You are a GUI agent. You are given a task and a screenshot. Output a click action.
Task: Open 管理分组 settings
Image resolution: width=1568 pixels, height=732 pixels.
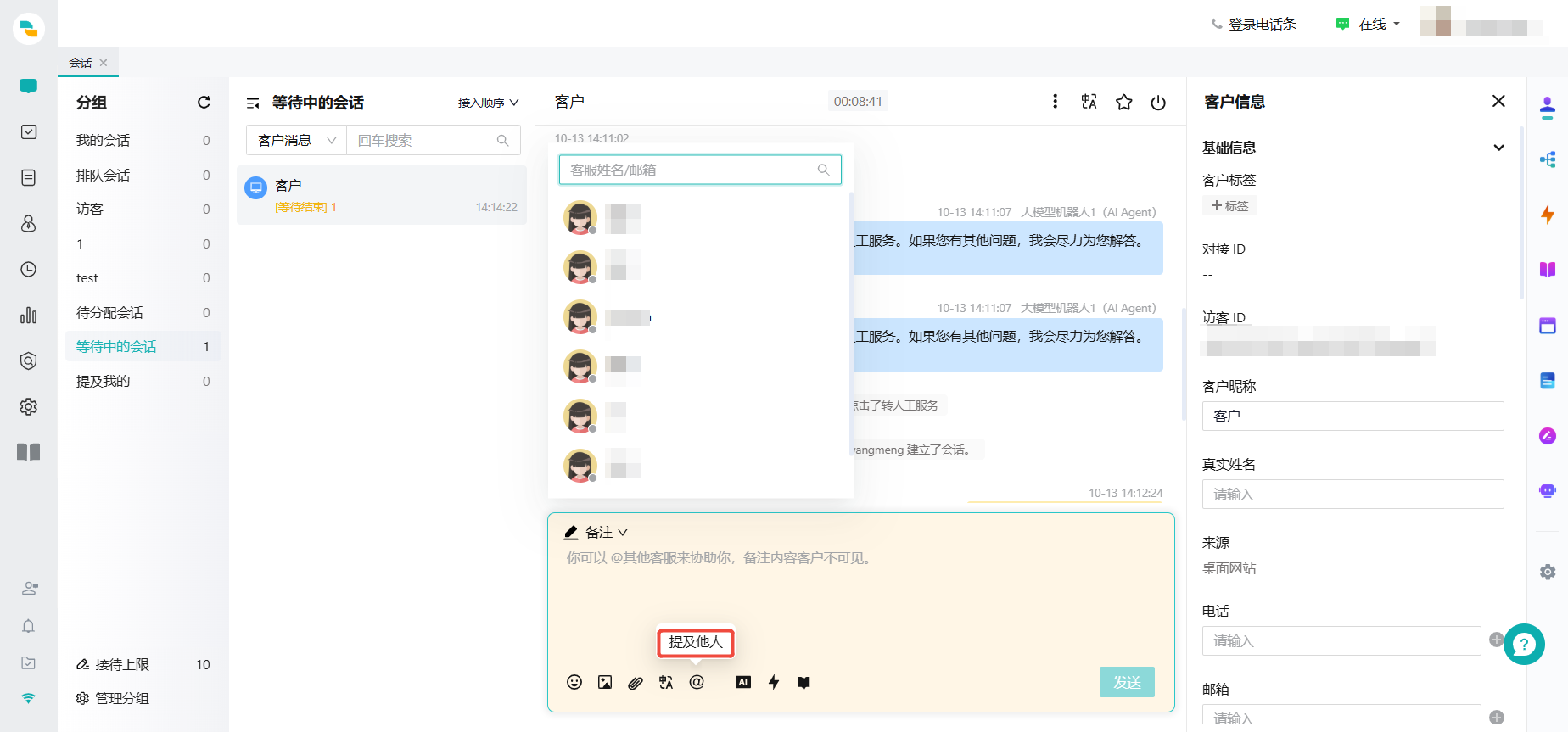[x=113, y=698]
